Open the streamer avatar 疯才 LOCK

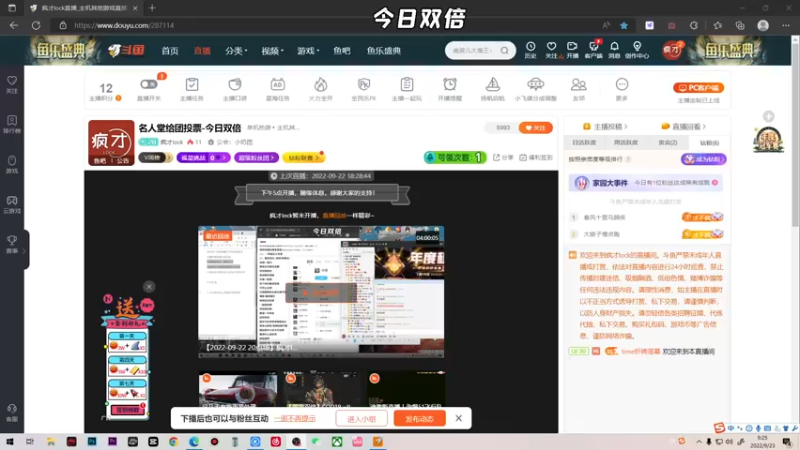coord(111,142)
